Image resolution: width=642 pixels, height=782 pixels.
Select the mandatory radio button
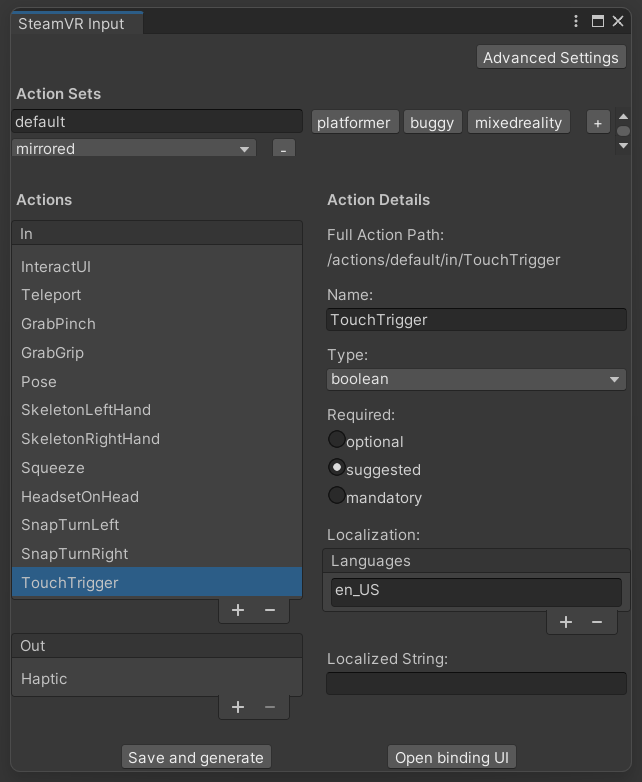[x=337, y=495]
